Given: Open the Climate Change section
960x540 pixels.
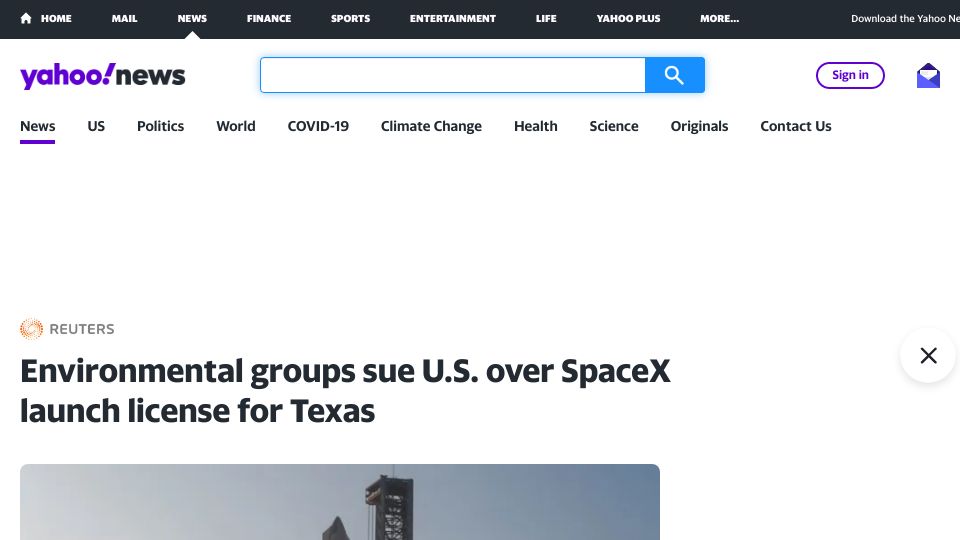Looking at the screenshot, I should 431,126.
